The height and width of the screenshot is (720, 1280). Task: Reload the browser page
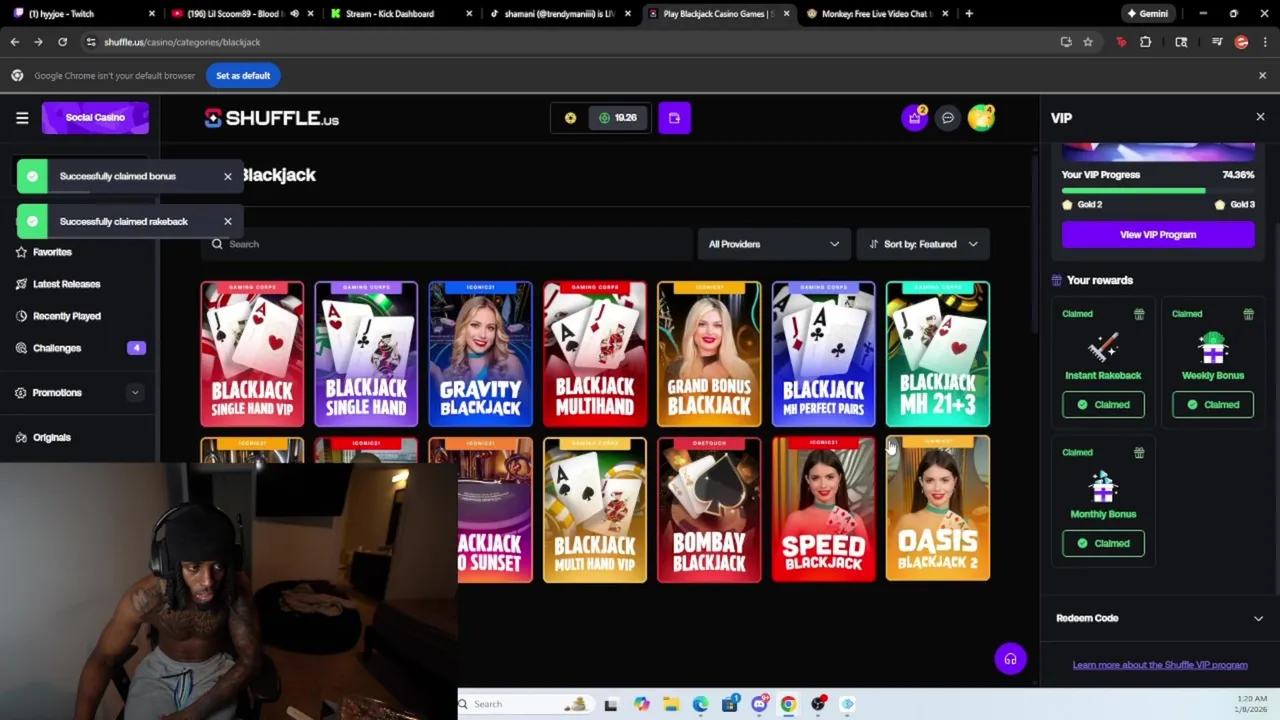click(62, 42)
